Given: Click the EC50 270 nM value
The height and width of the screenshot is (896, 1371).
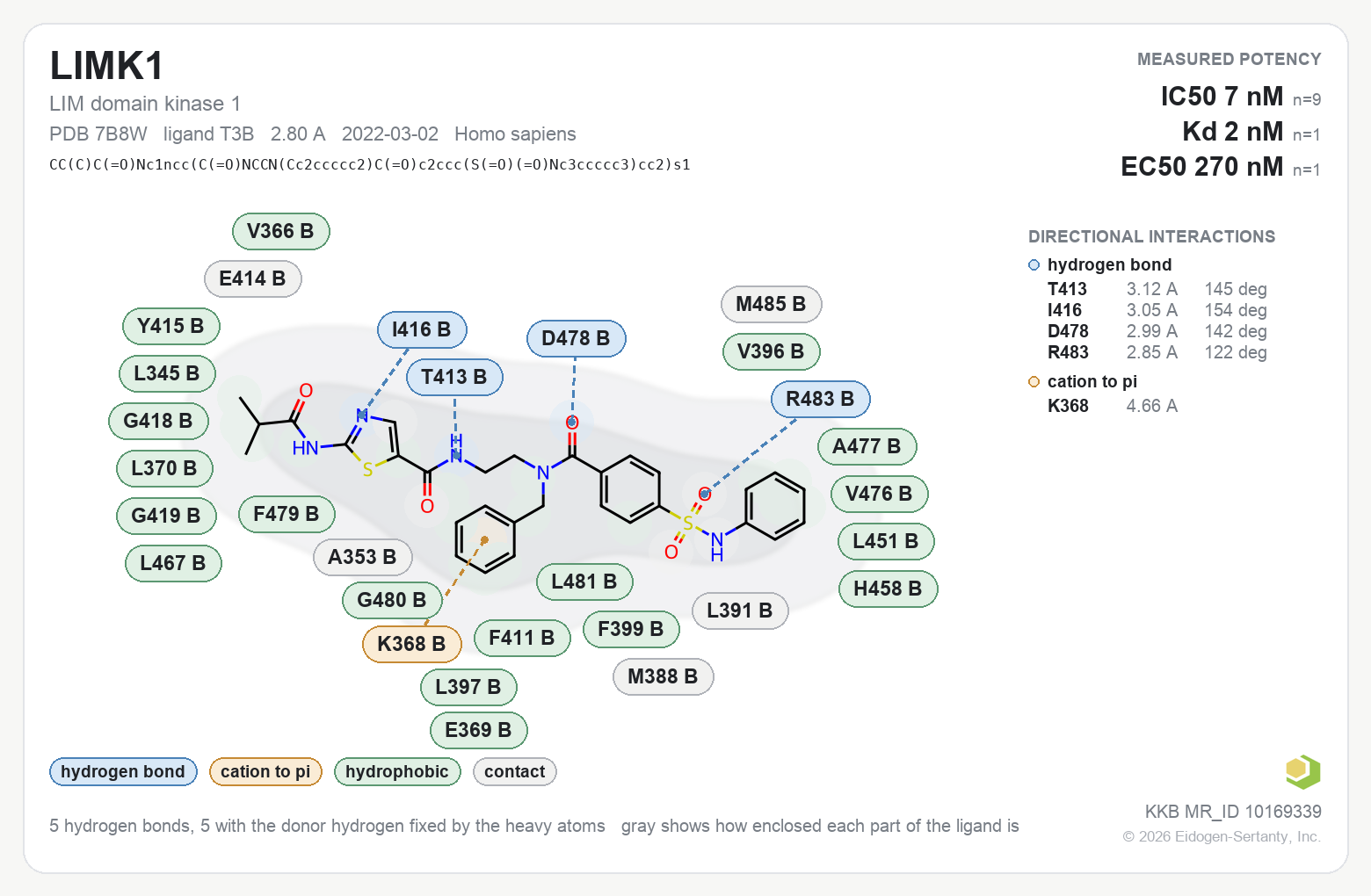Looking at the screenshot, I should (1202, 167).
